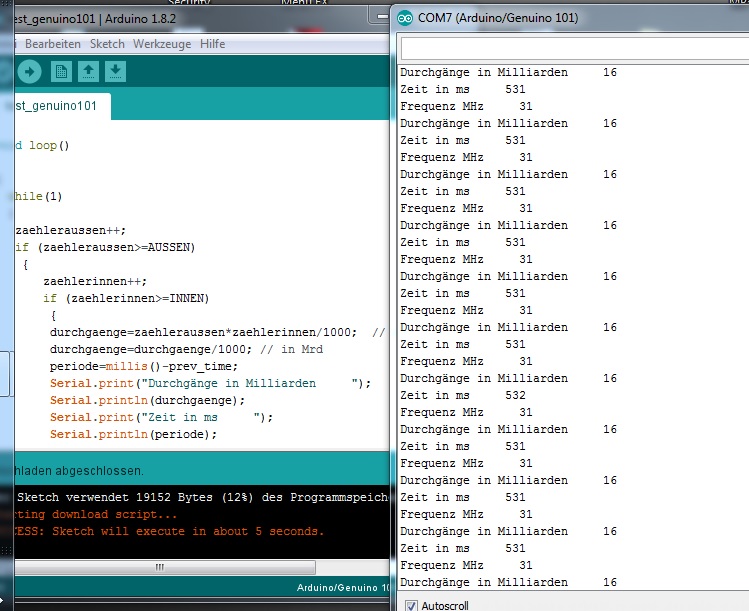Click the New sketch icon
The image size is (749, 611).
coord(61,72)
